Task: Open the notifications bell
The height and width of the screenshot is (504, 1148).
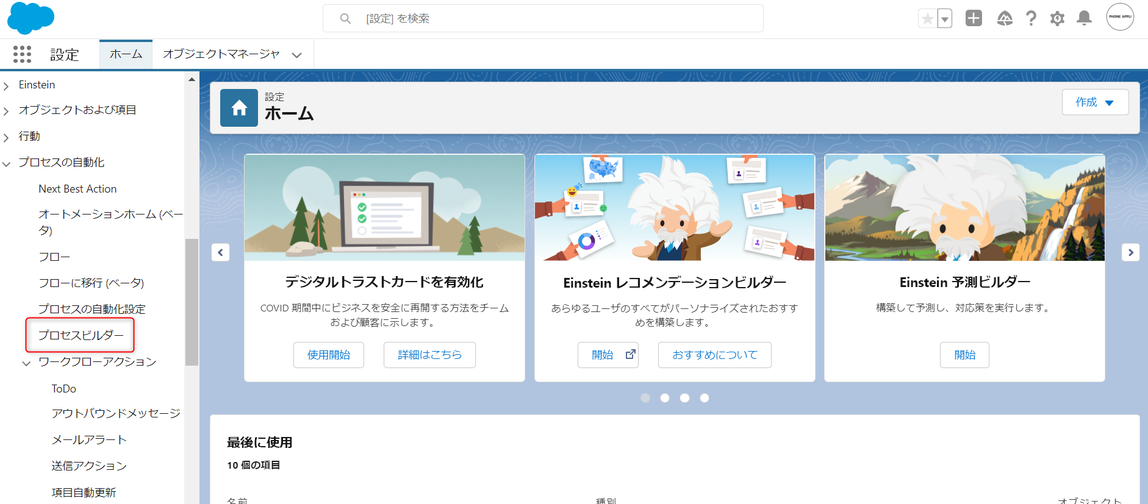Action: (x=1084, y=19)
